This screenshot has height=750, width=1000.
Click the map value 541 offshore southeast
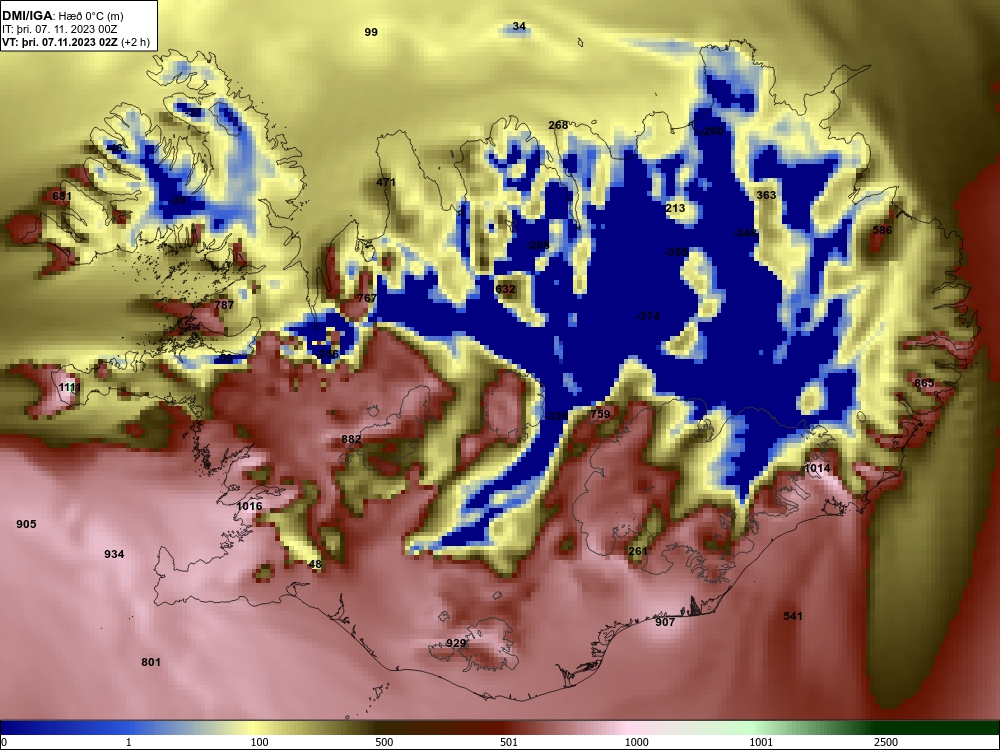[793, 616]
